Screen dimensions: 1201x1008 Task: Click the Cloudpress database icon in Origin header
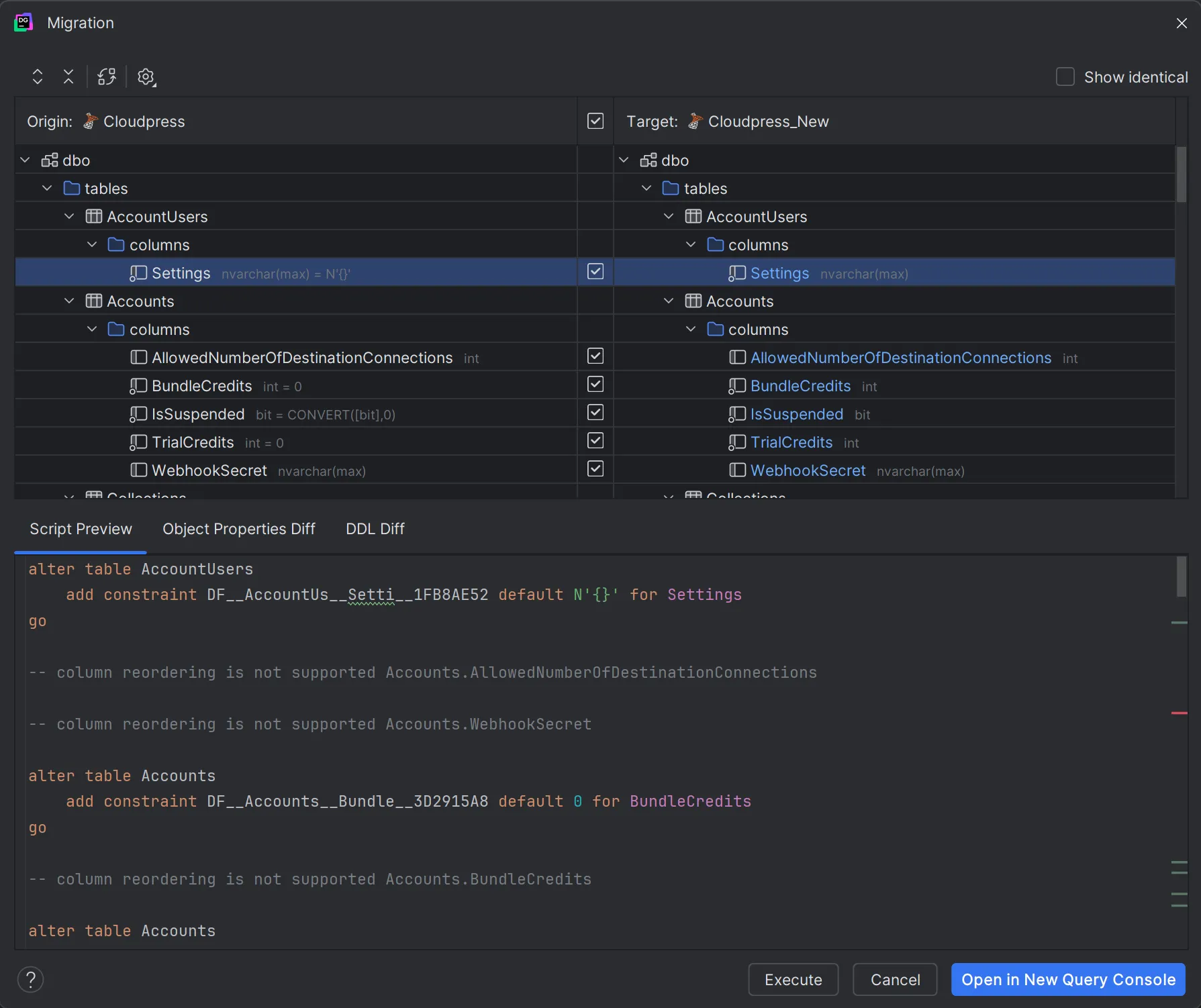click(x=89, y=121)
